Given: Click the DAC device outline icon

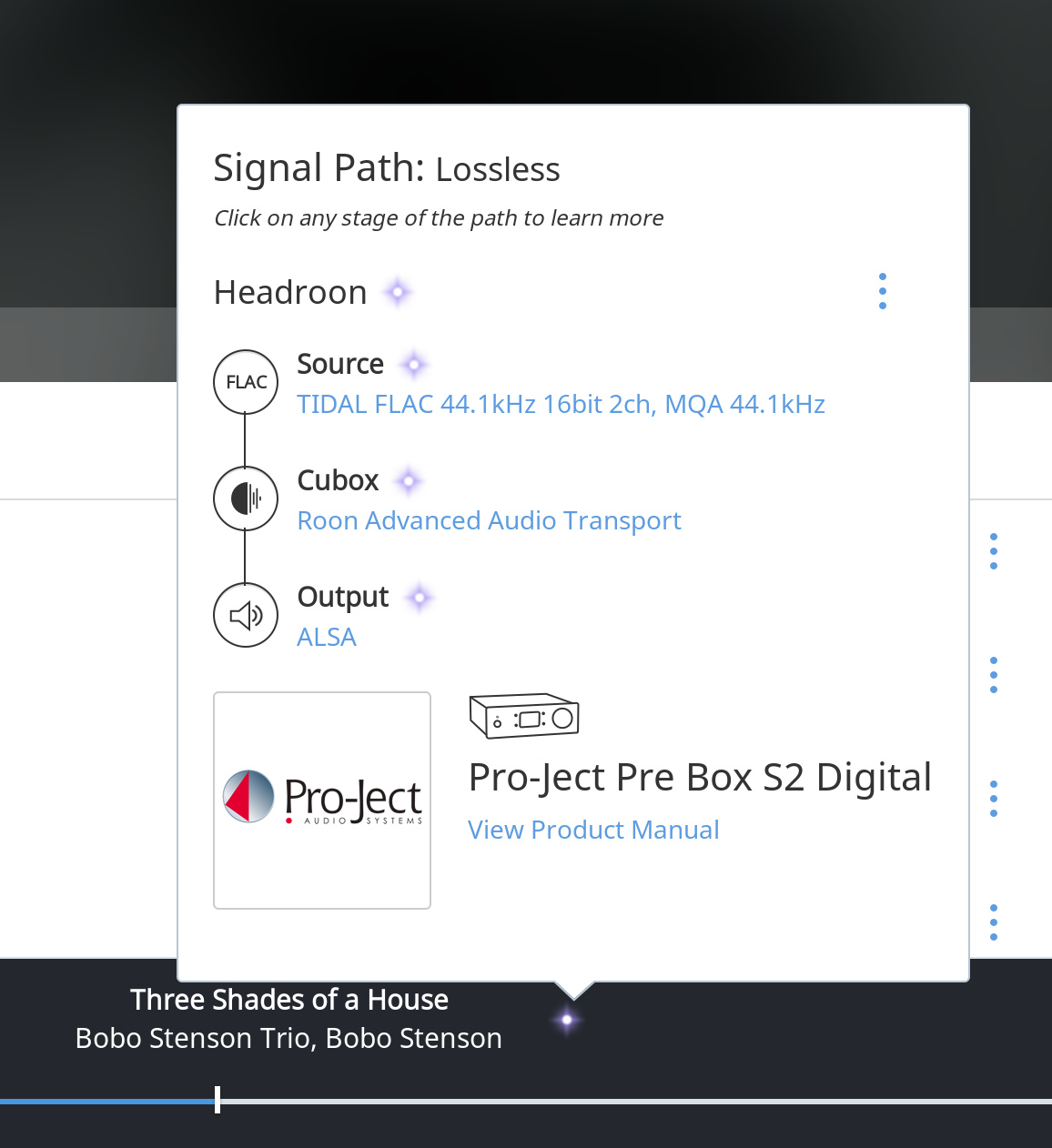Looking at the screenshot, I should point(524,716).
